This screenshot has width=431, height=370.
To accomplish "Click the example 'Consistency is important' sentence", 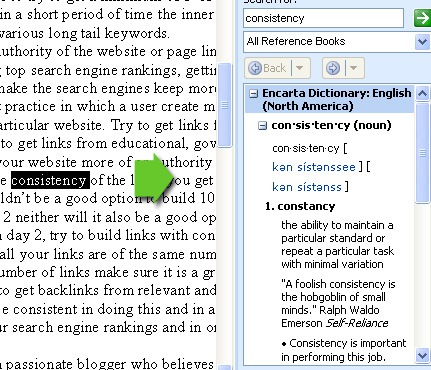I will point(344,350).
